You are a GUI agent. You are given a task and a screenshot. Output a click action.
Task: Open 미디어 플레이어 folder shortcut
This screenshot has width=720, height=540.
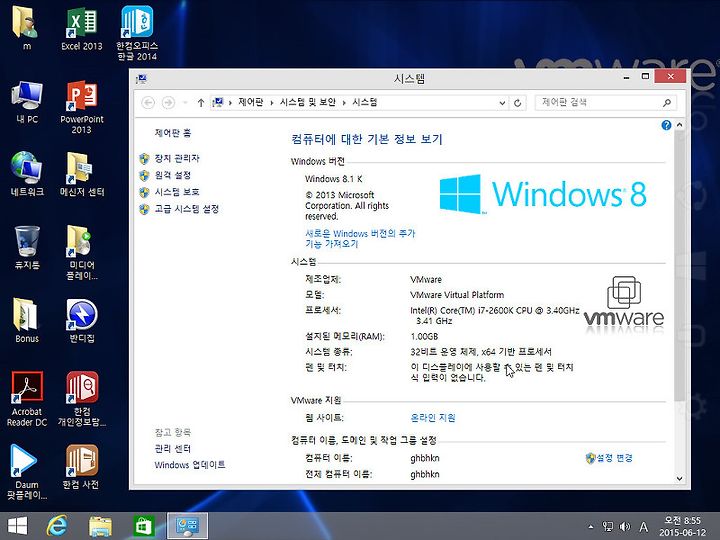pyautogui.click(x=82, y=253)
